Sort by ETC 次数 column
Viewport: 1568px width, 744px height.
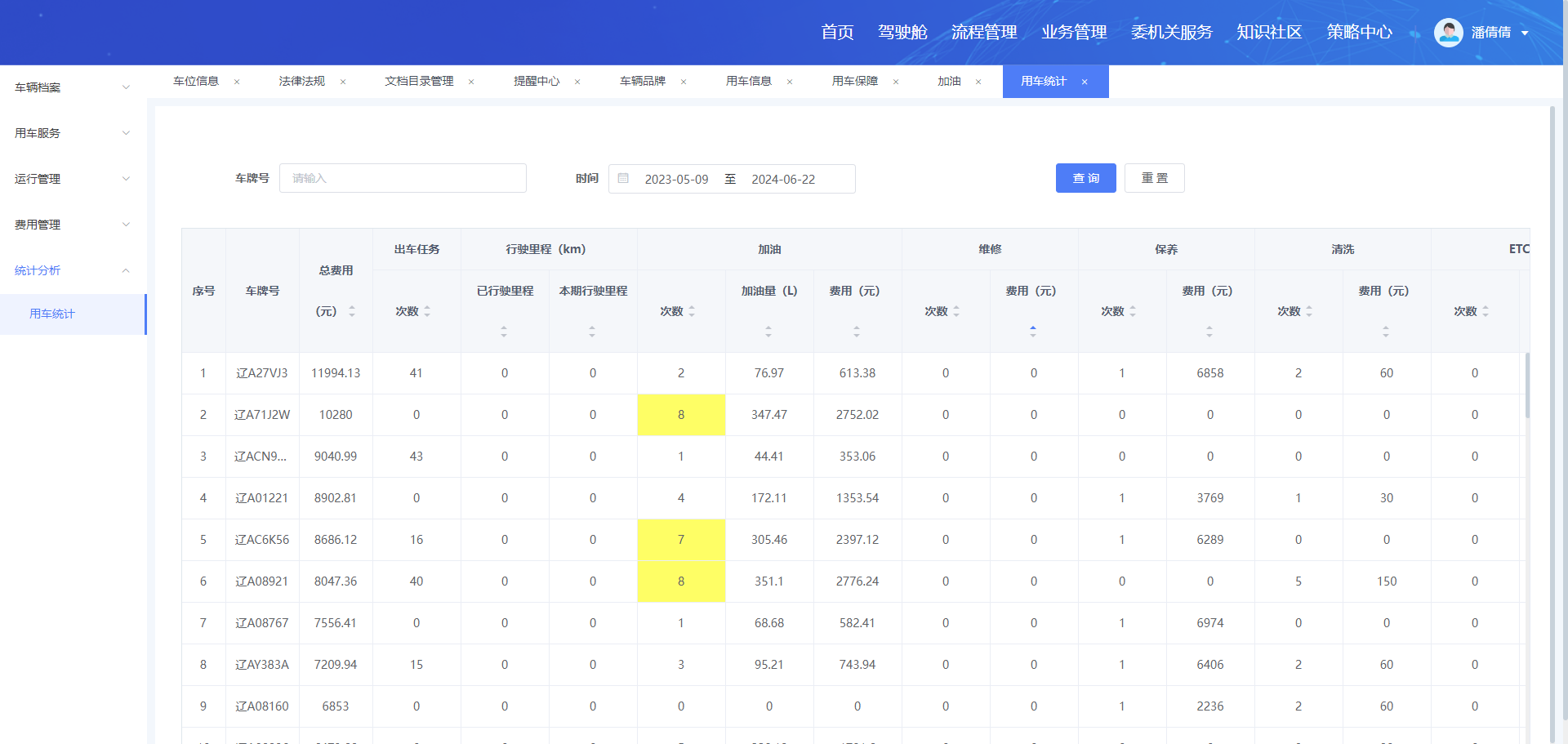[1486, 311]
